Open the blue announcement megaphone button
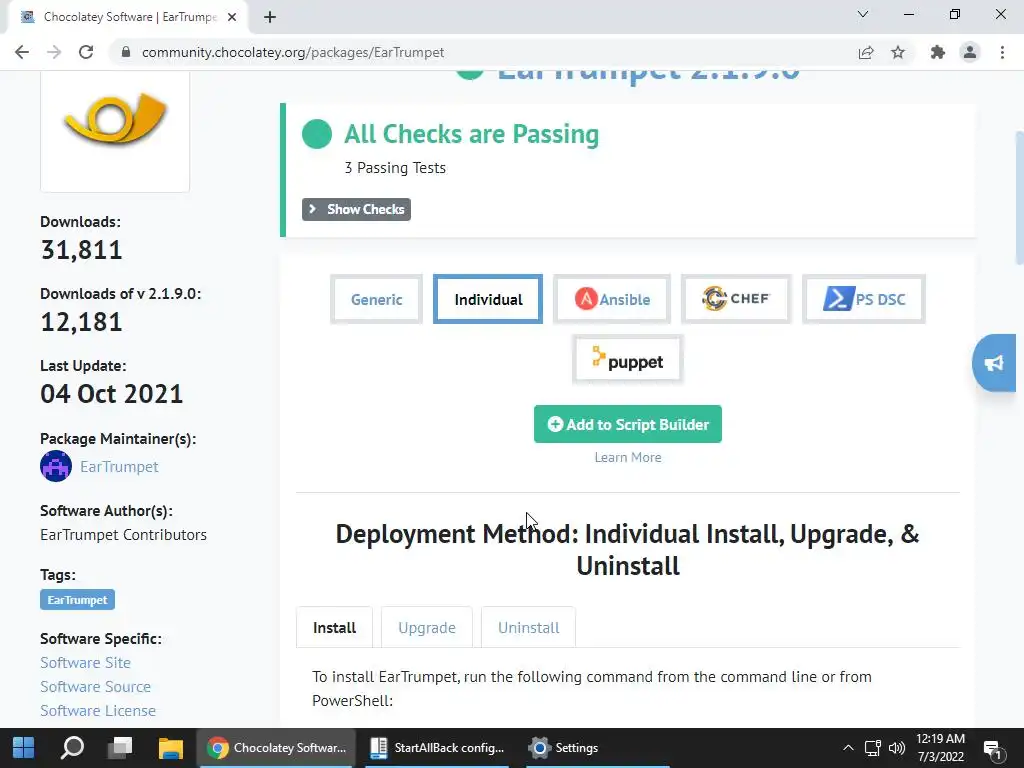1024x768 pixels. coord(995,363)
